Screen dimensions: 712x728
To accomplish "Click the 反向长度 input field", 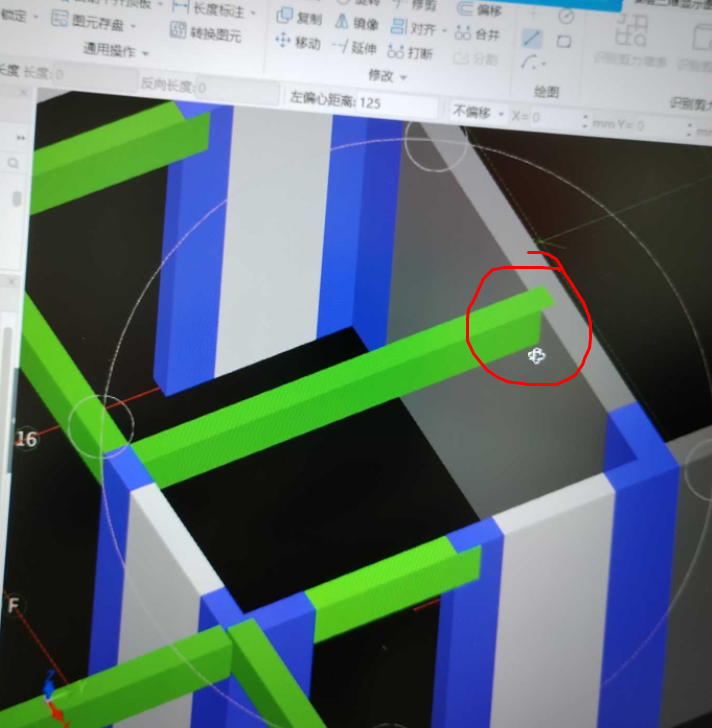I will pos(237,91).
